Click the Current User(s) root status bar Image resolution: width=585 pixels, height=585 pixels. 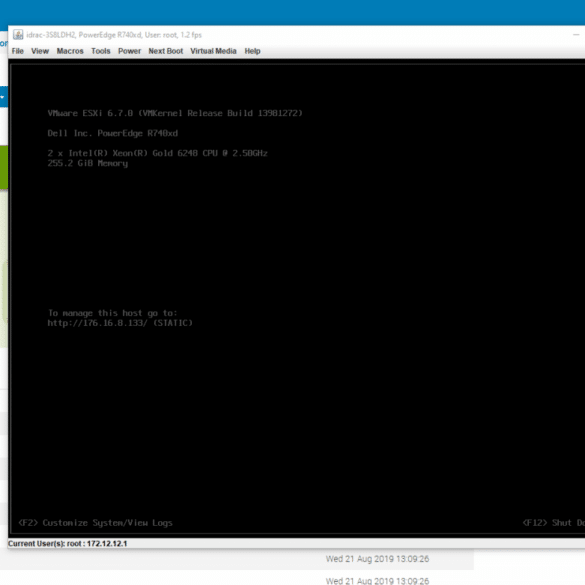(68, 544)
